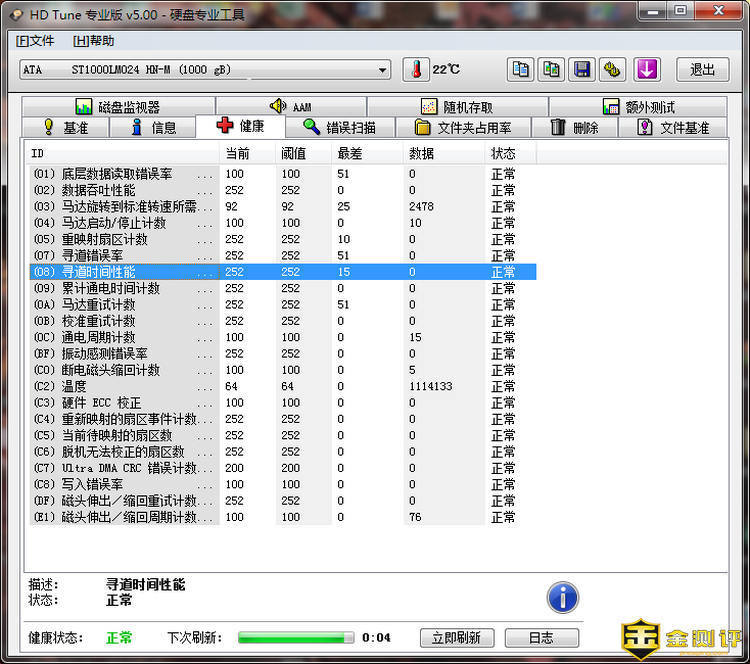Screen dimensions: 750x664
Task: Select the 温度 (C2) attribute row
Action: point(124,386)
